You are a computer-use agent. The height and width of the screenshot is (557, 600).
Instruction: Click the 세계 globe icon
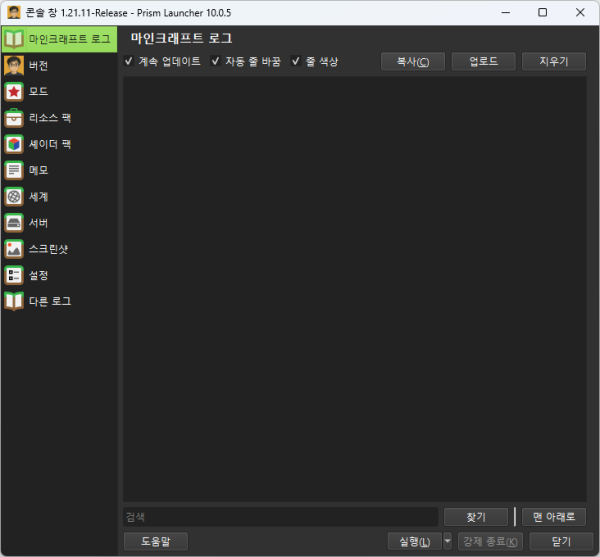(14, 197)
